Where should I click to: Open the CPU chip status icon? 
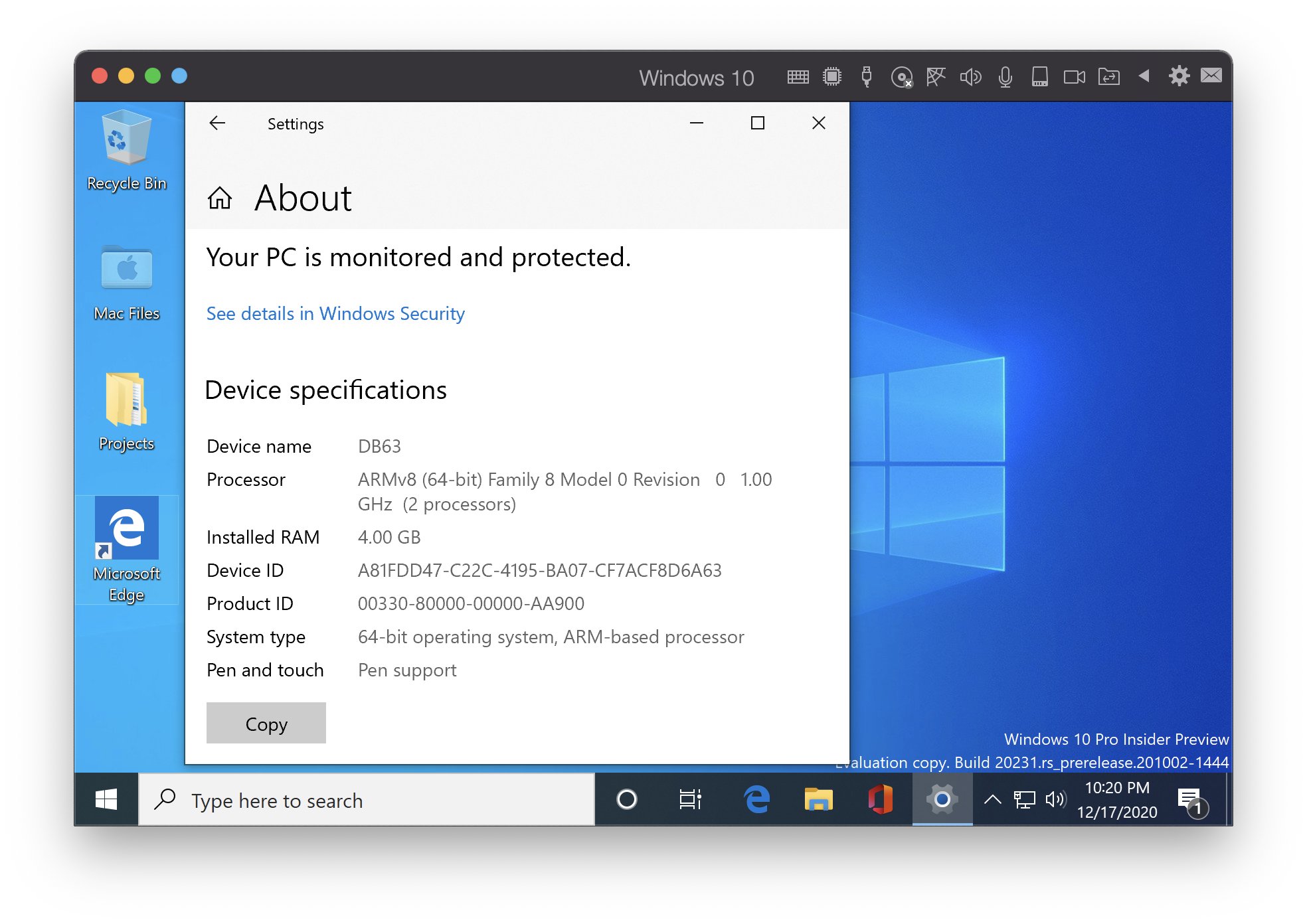pyautogui.click(x=831, y=77)
